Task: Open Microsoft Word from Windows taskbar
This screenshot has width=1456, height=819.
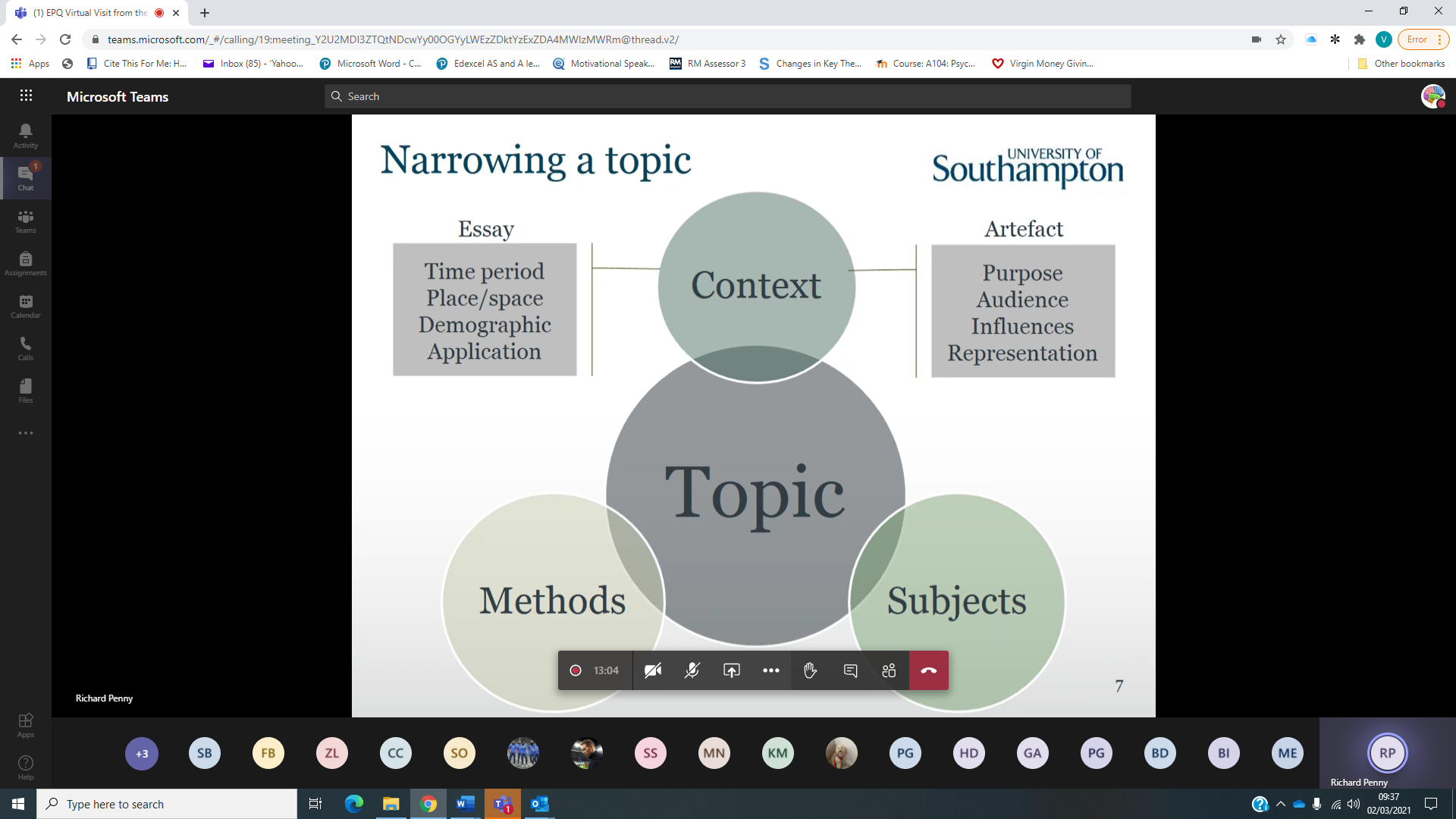Action: (x=465, y=804)
